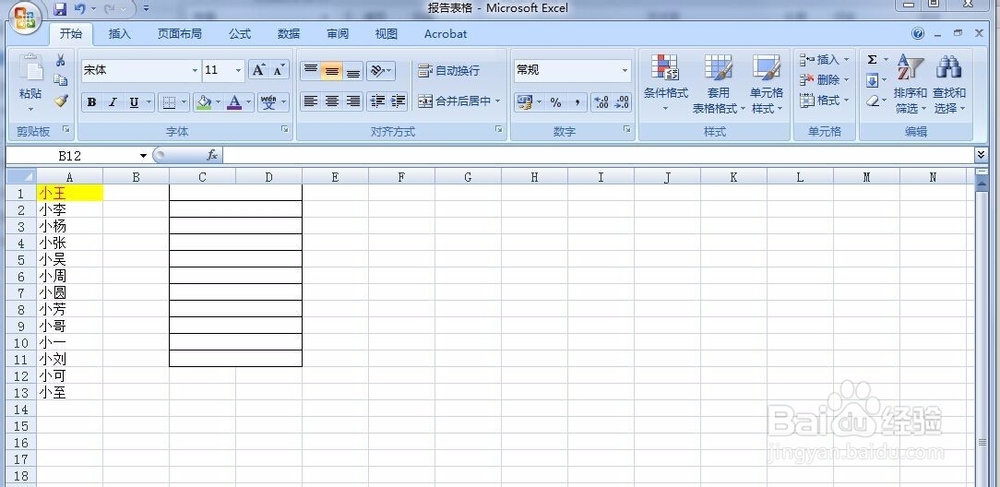Select column C header

pyautogui.click(x=202, y=177)
